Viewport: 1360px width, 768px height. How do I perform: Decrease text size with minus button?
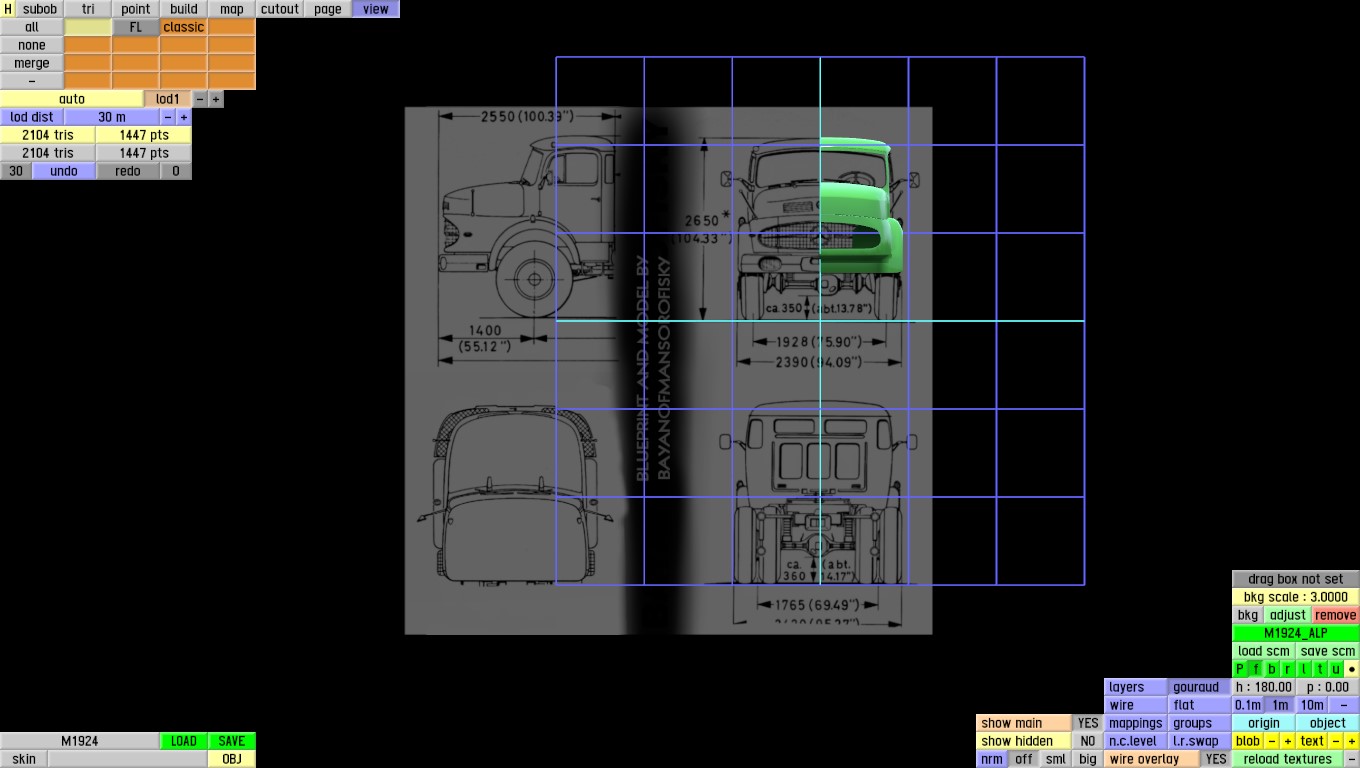click(1336, 741)
